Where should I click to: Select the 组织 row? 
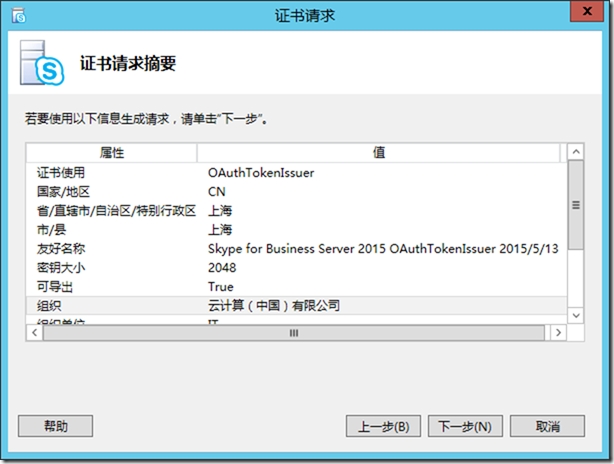click(x=296, y=305)
